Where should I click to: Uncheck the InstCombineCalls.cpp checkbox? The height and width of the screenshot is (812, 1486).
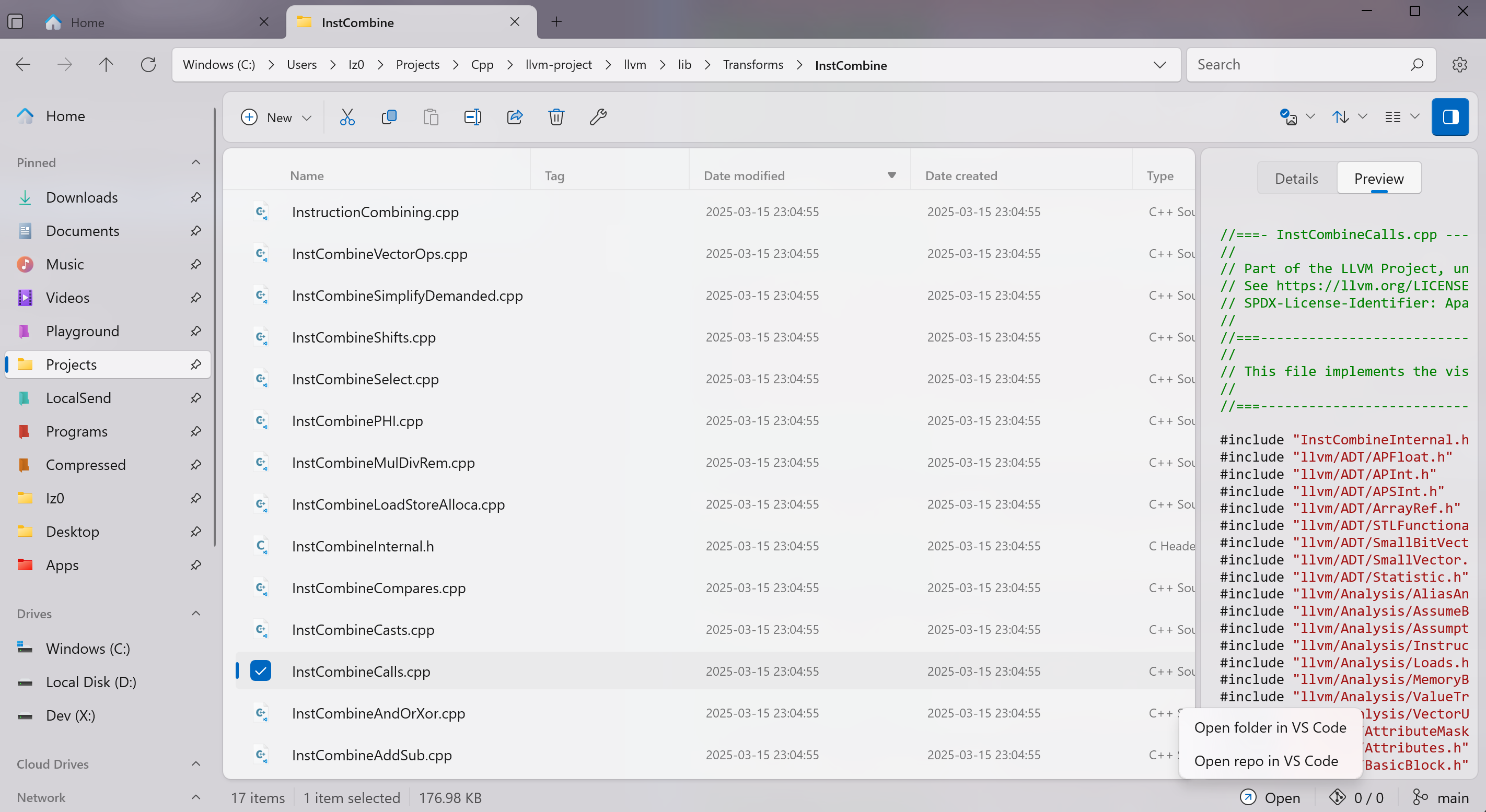(x=261, y=670)
